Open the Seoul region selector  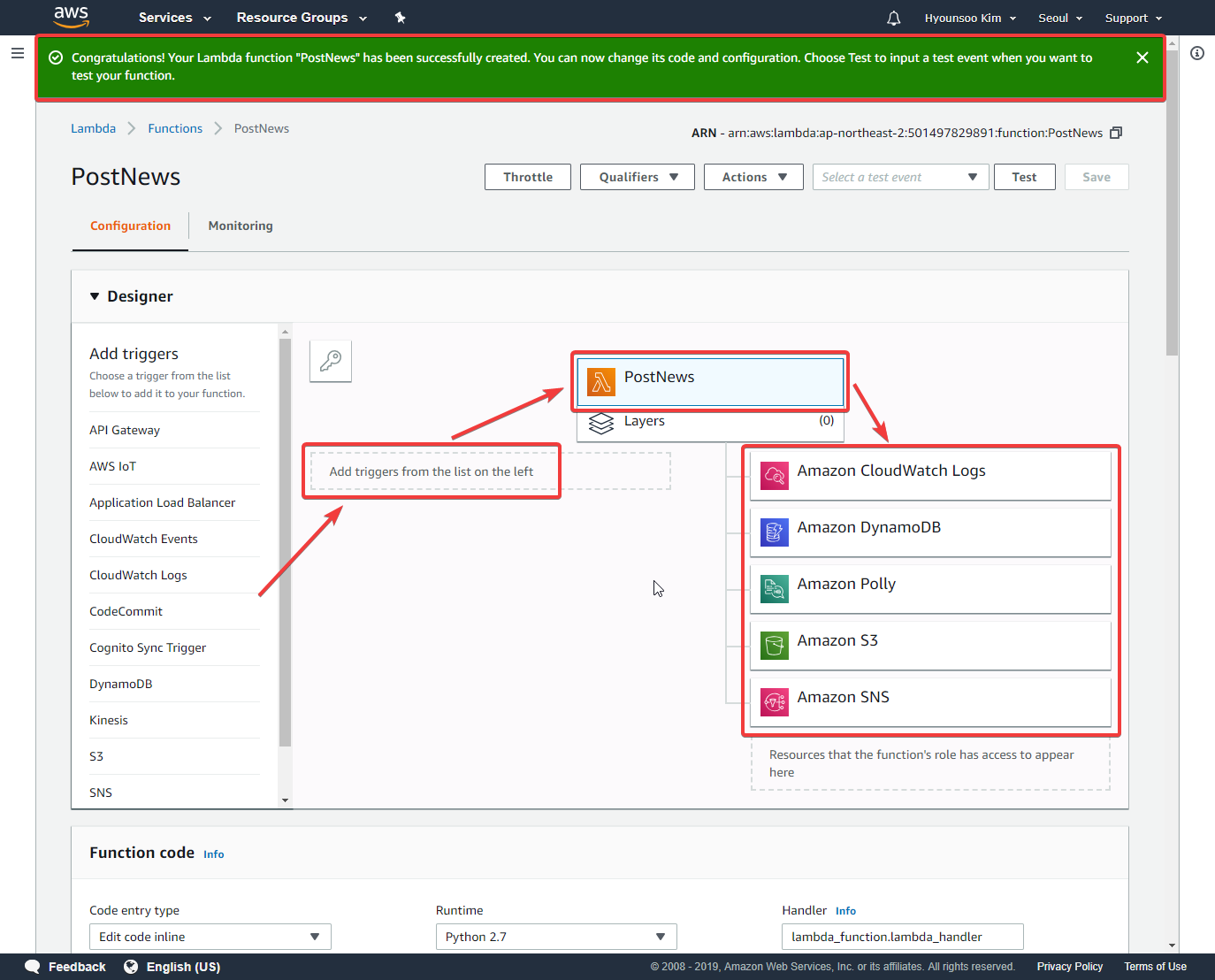pos(1060,18)
